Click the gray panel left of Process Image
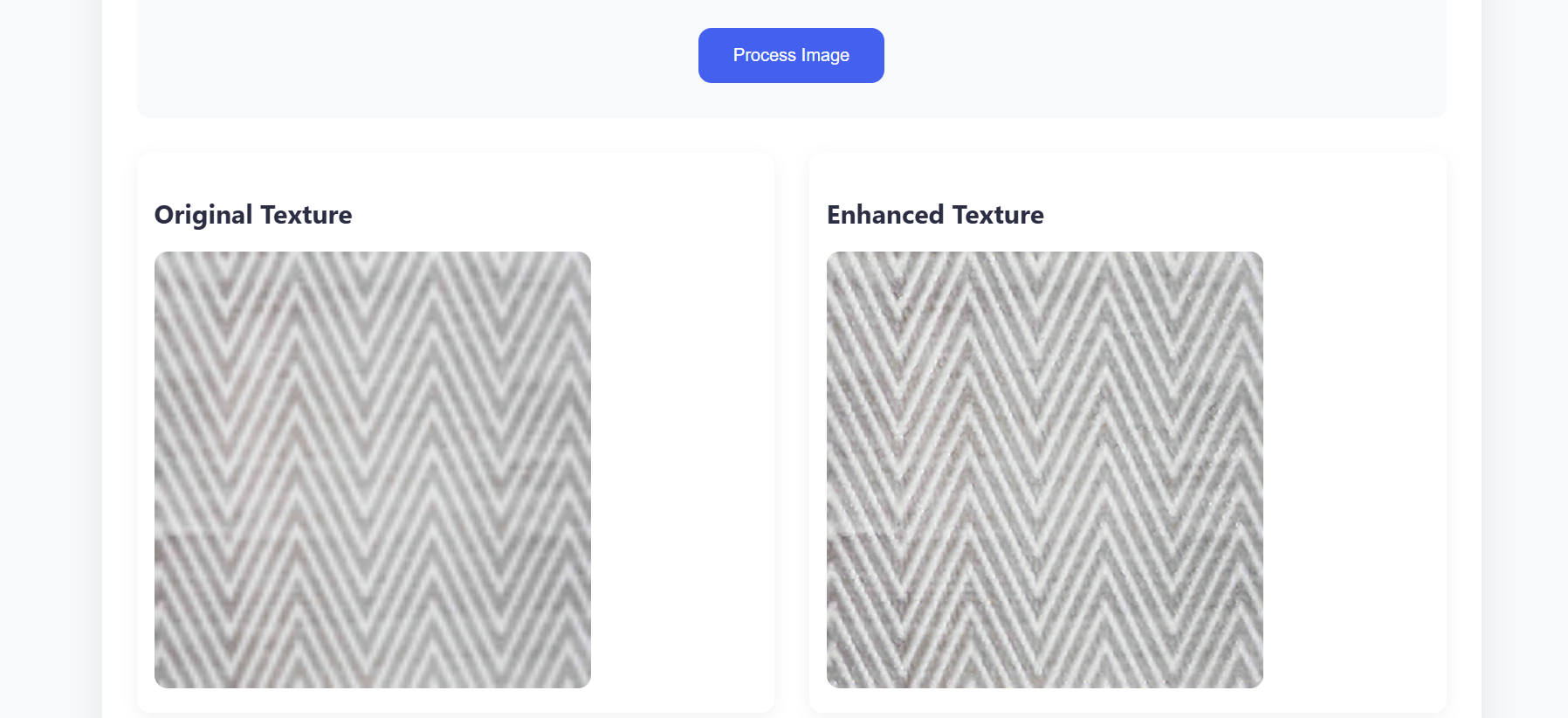1568x718 pixels. pyautogui.click(x=419, y=58)
